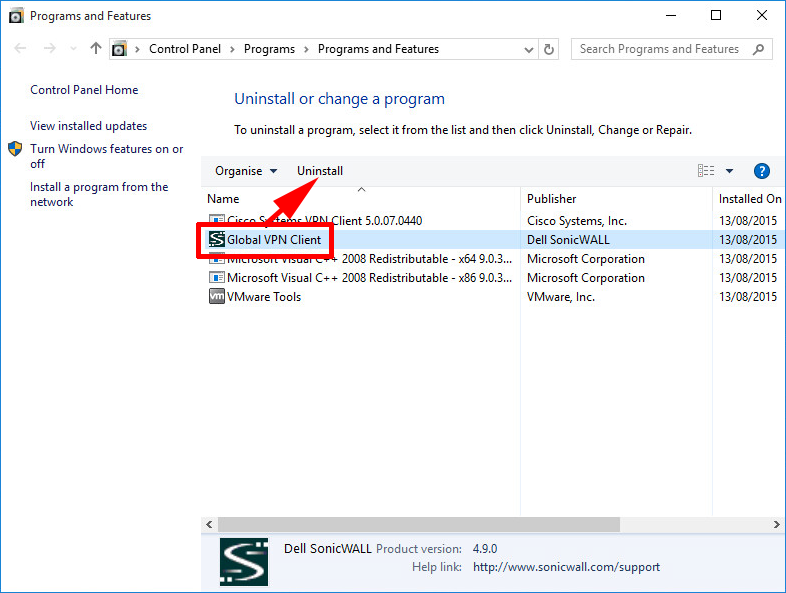Expand chevron after Control Panel breadcrumb
The width and height of the screenshot is (786, 593).
(x=233, y=49)
